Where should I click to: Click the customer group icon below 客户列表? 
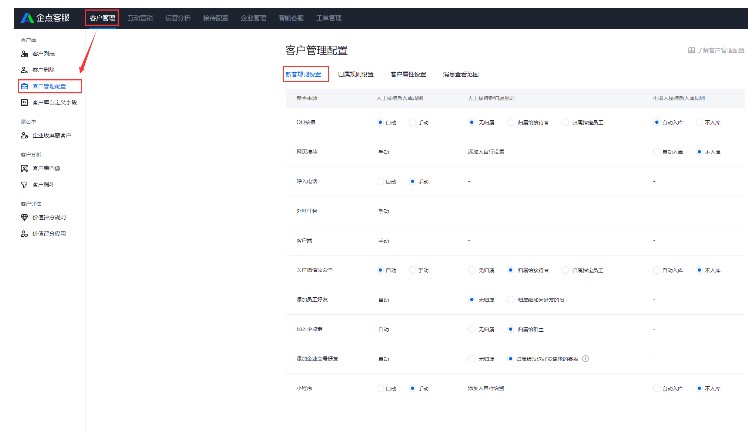click(x=24, y=70)
